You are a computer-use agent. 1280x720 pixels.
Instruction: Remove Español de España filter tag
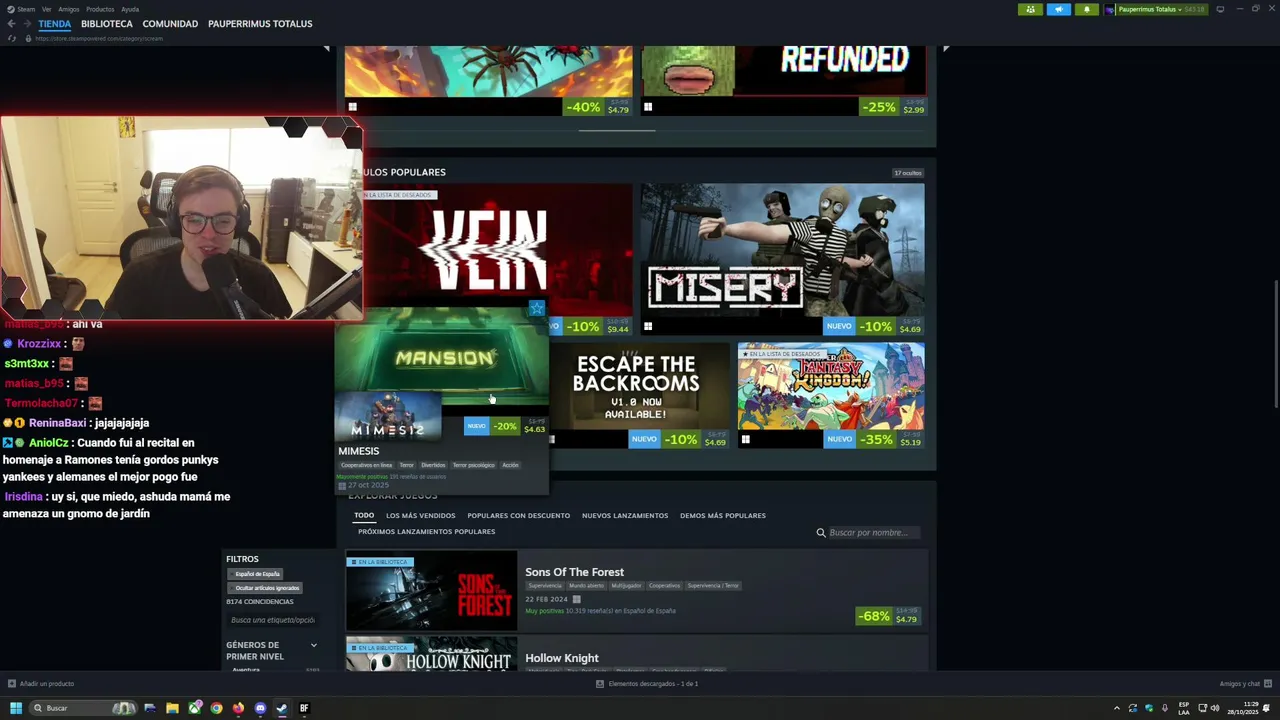tap(257, 574)
